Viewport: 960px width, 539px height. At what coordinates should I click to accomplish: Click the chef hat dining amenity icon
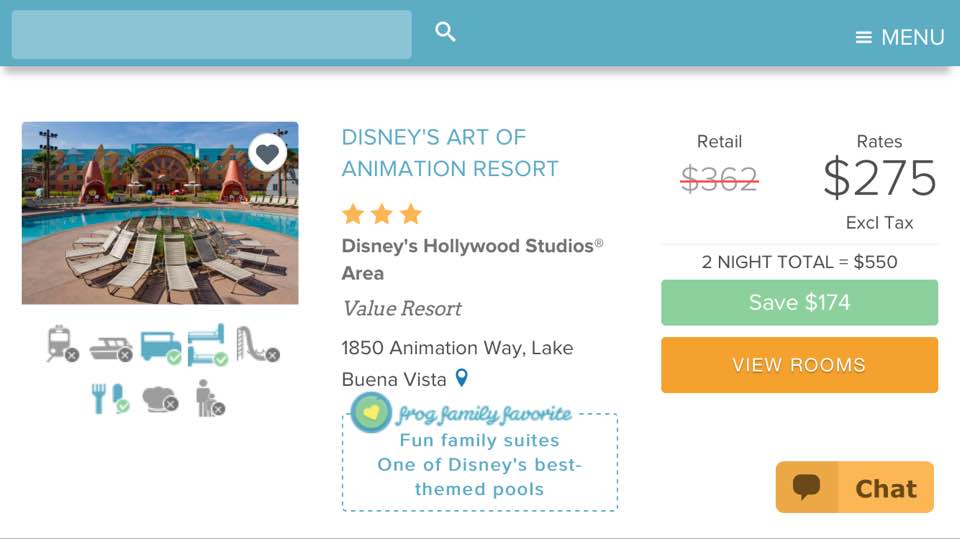pos(160,399)
